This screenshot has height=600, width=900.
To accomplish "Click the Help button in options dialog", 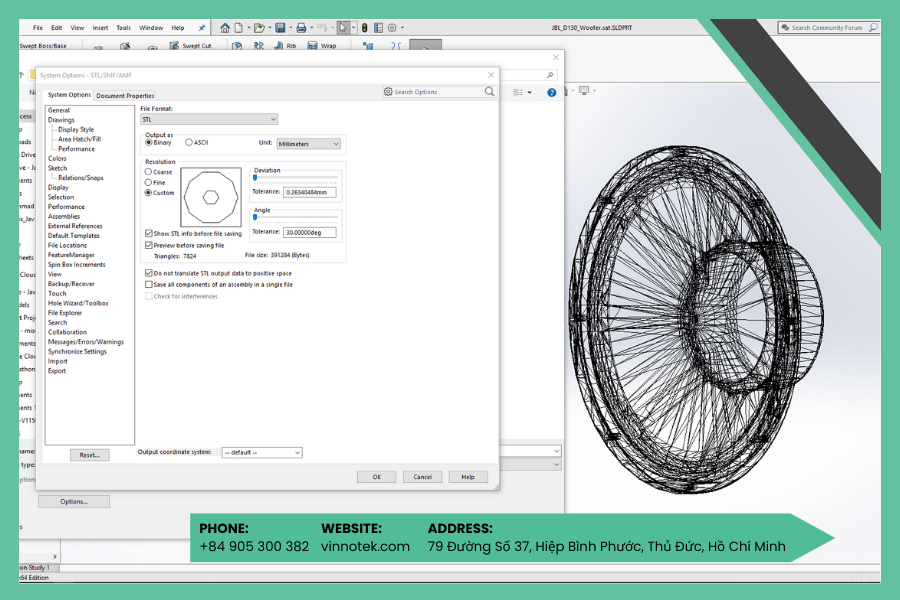I will (468, 477).
